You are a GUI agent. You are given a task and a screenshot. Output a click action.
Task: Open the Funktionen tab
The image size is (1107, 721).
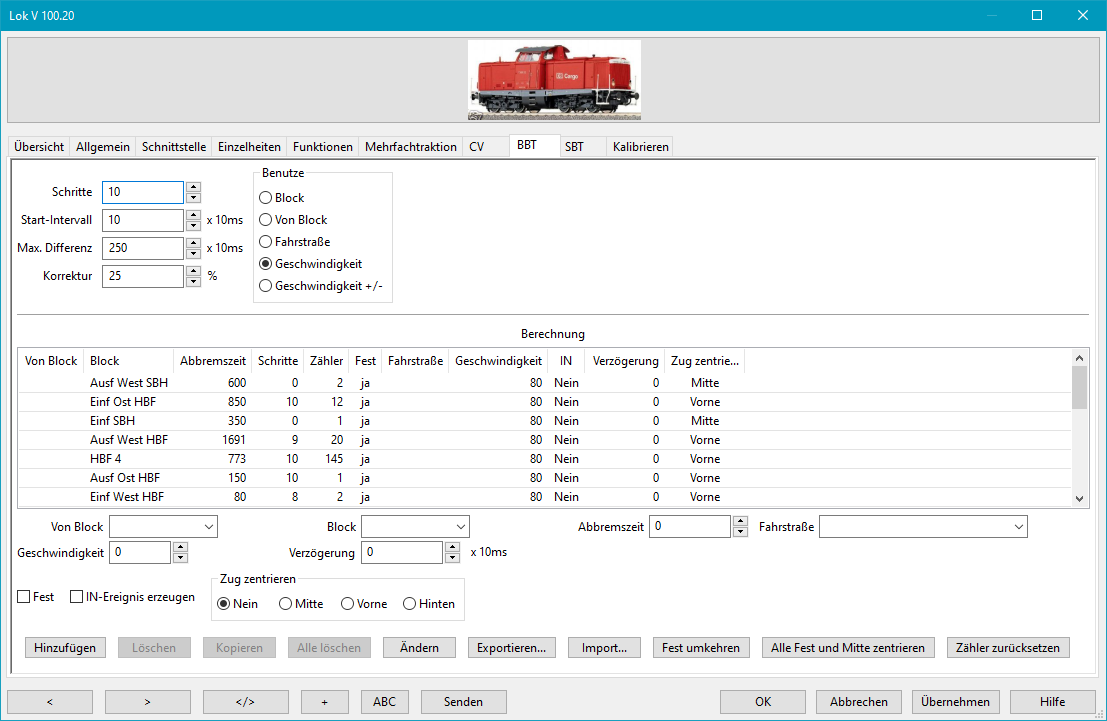tap(322, 147)
